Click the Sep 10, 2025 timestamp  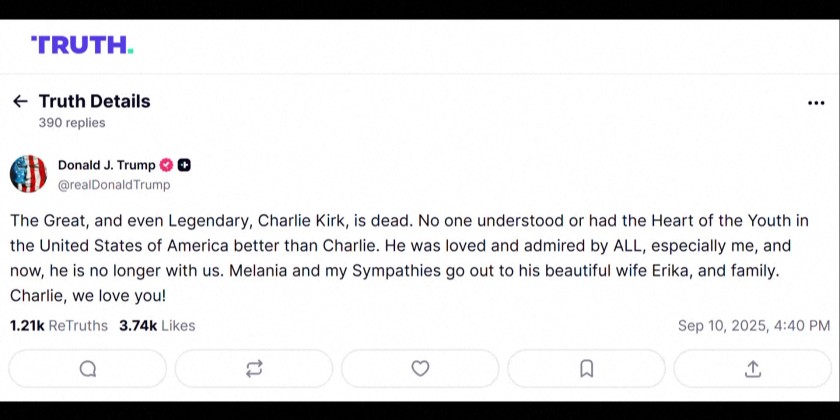click(753, 326)
